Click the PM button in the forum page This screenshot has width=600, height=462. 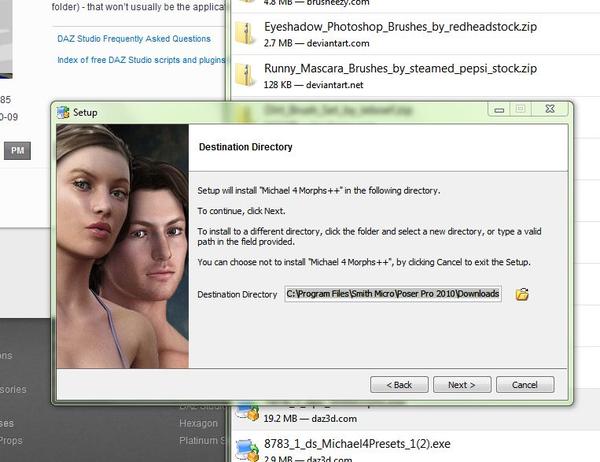17,150
